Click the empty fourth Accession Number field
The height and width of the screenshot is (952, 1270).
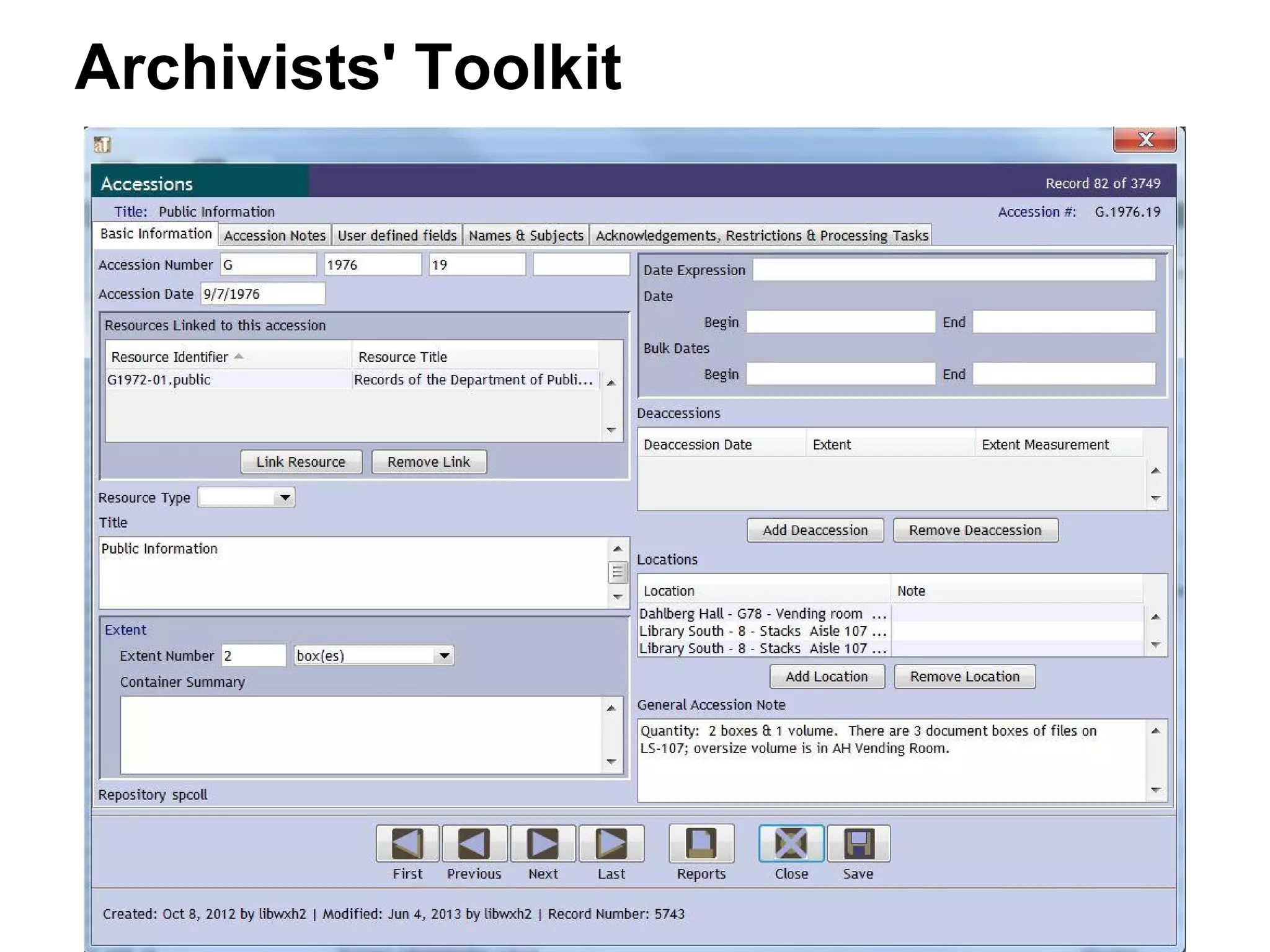pyautogui.click(x=582, y=265)
